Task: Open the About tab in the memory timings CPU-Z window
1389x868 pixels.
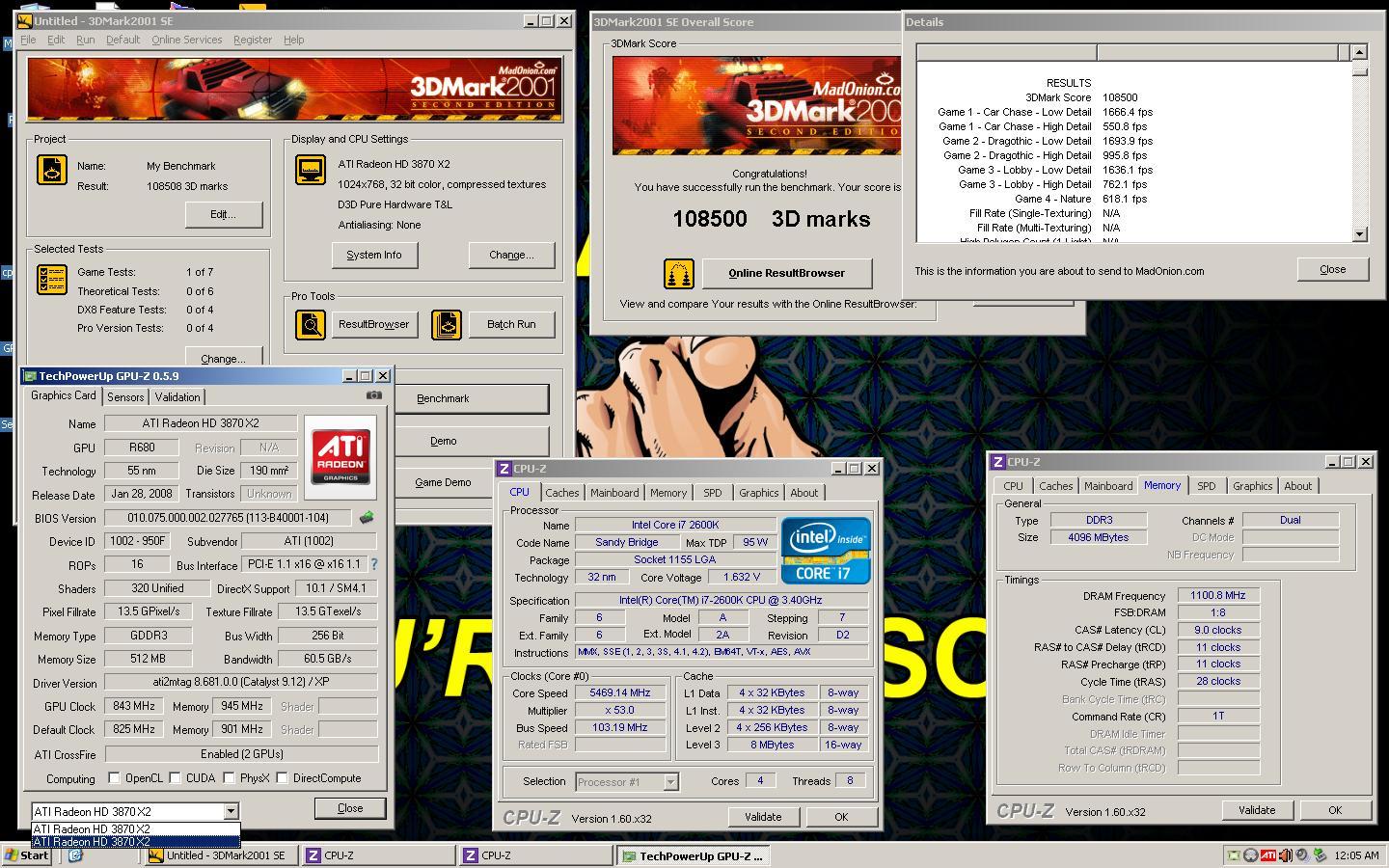Action: tap(1297, 486)
